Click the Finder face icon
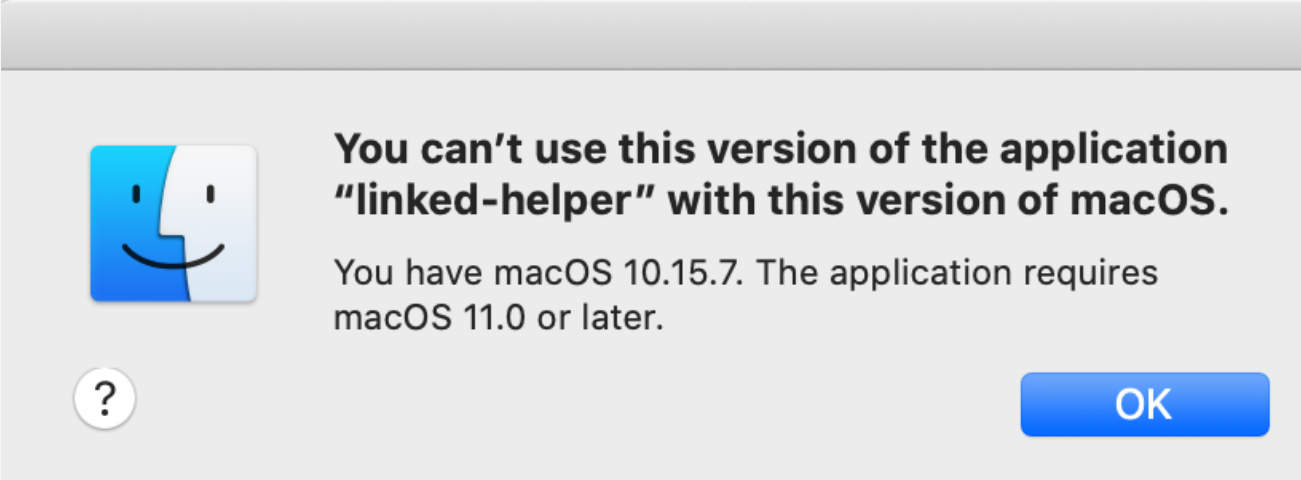This screenshot has width=1301, height=480. click(173, 222)
